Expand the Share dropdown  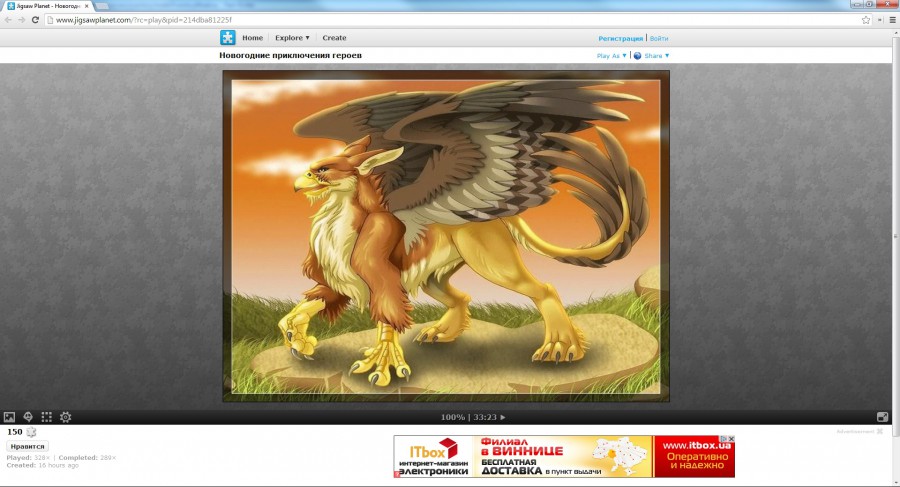click(657, 56)
